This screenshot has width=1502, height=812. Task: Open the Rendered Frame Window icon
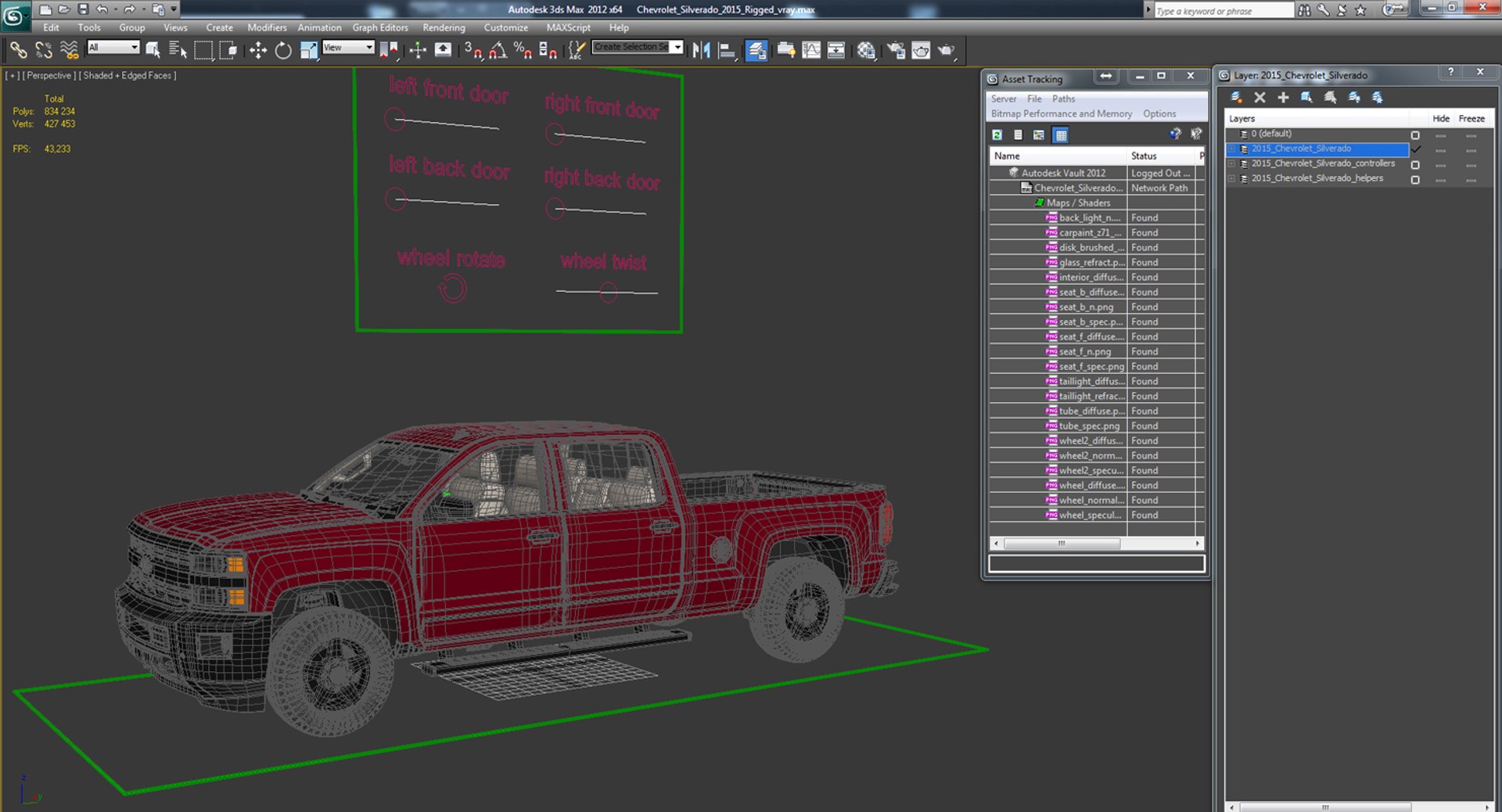[x=921, y=51]
